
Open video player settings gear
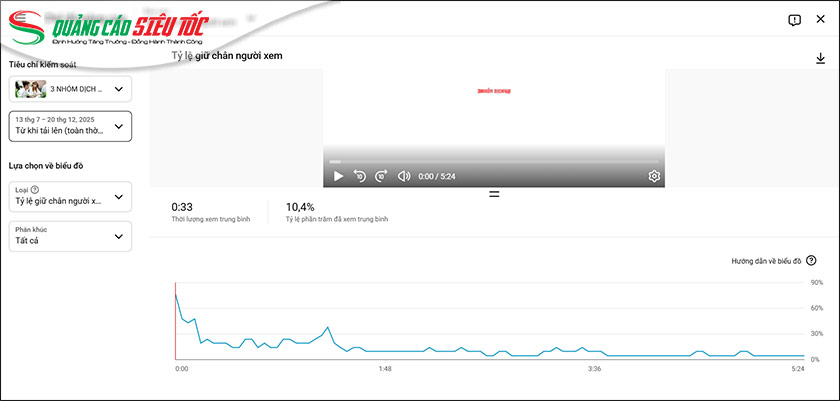click(x=654, y=176)
